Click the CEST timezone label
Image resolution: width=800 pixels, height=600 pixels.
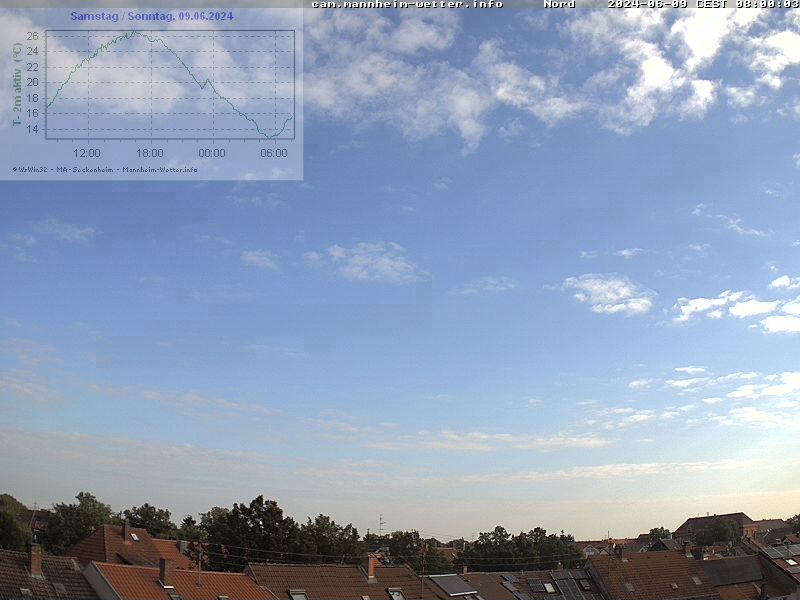tap(711, 4)
